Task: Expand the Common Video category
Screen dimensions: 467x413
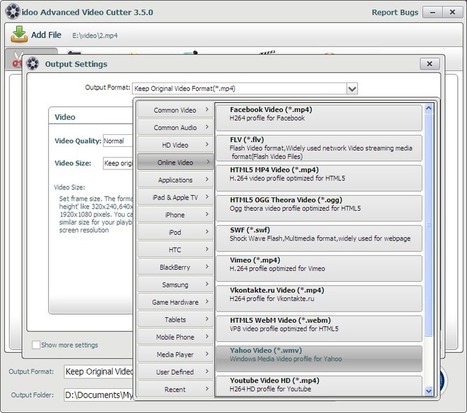Action: 175,110
